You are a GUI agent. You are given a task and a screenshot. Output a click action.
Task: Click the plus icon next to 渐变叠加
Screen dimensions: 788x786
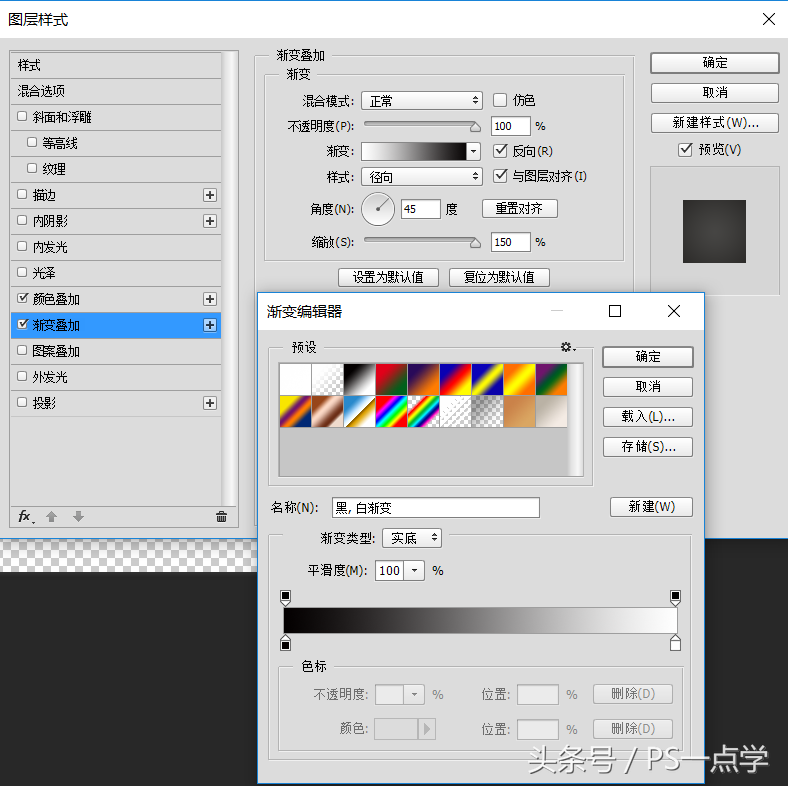[x=210, y=325]
